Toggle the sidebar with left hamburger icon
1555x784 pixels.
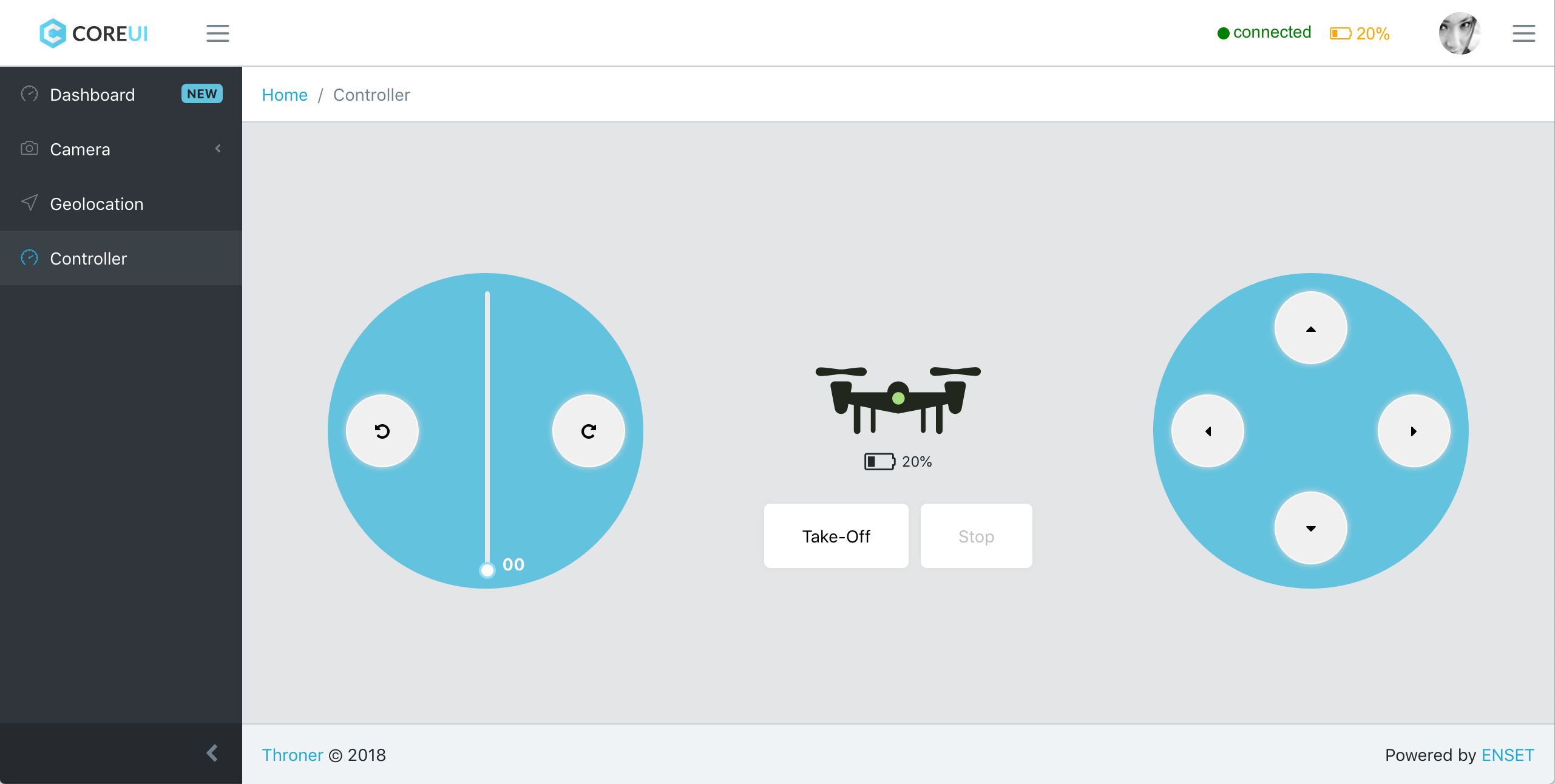point(217,33)
